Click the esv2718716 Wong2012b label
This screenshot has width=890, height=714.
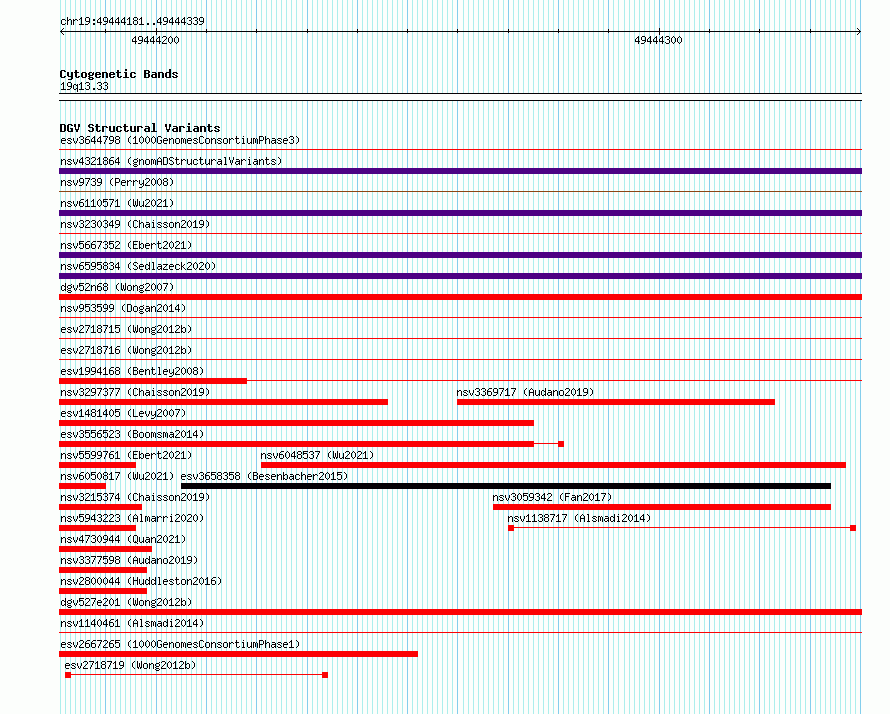click(126, 350)
